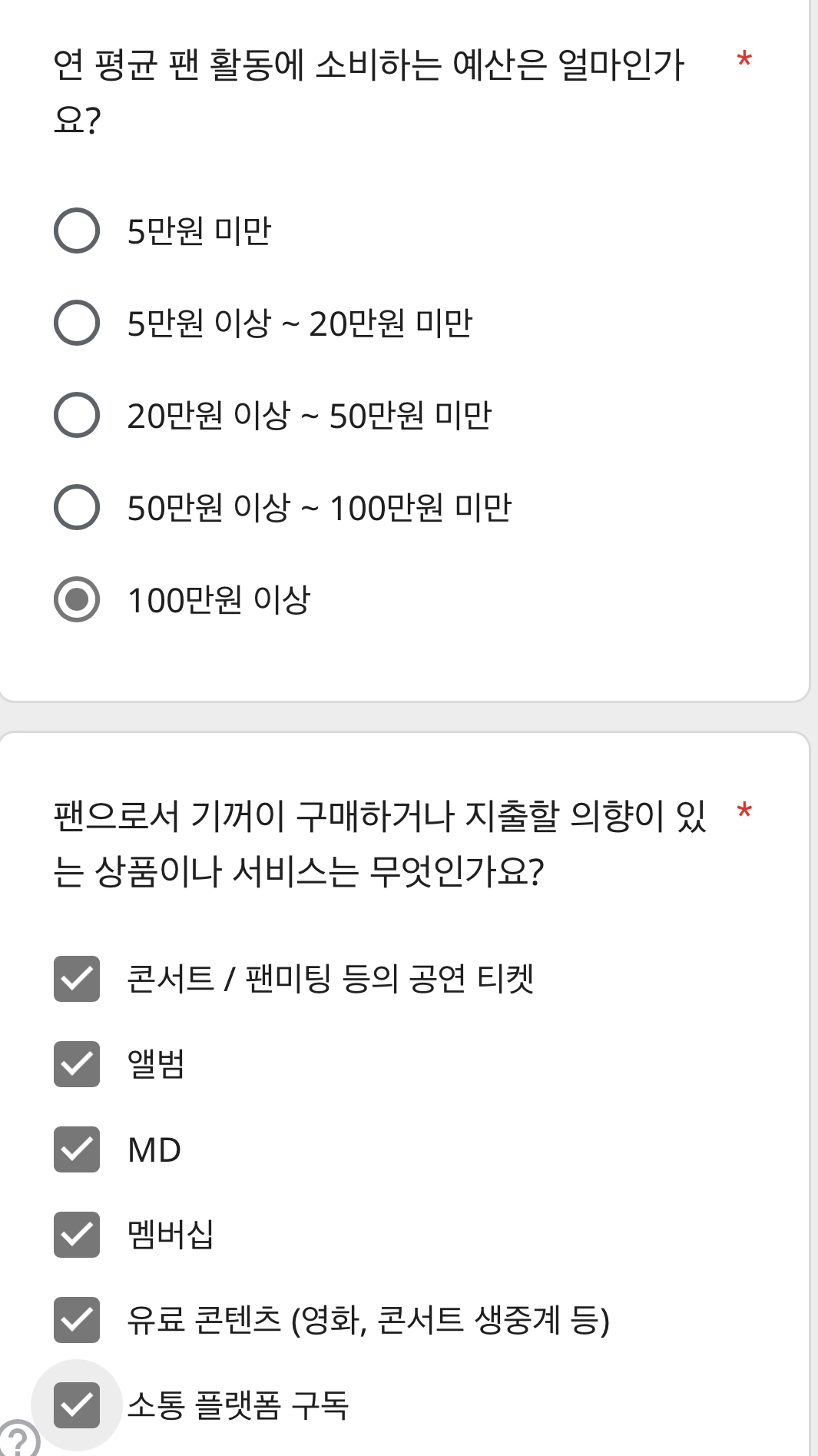The image size is (818, 1456).
Task: Uncheck the '소통 플랫폼 구독' checkbox
Action: [x=77, y=1405]
